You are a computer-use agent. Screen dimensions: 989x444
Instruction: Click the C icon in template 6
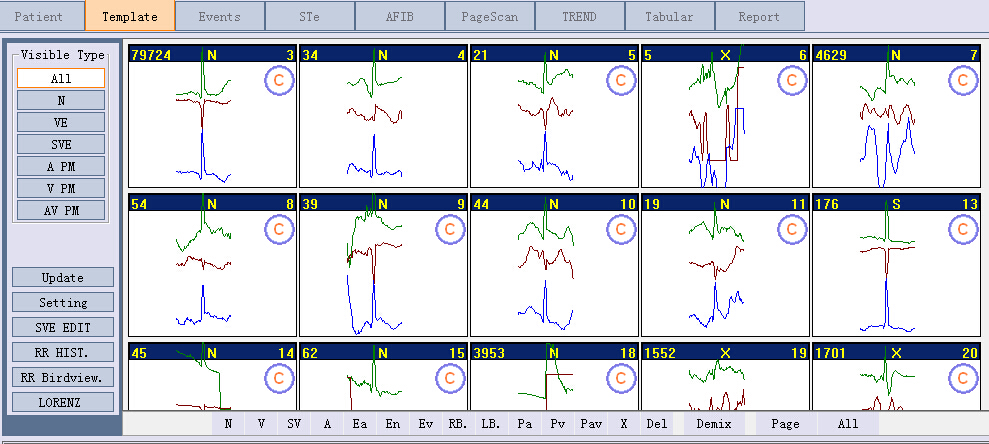coord(792,80)
